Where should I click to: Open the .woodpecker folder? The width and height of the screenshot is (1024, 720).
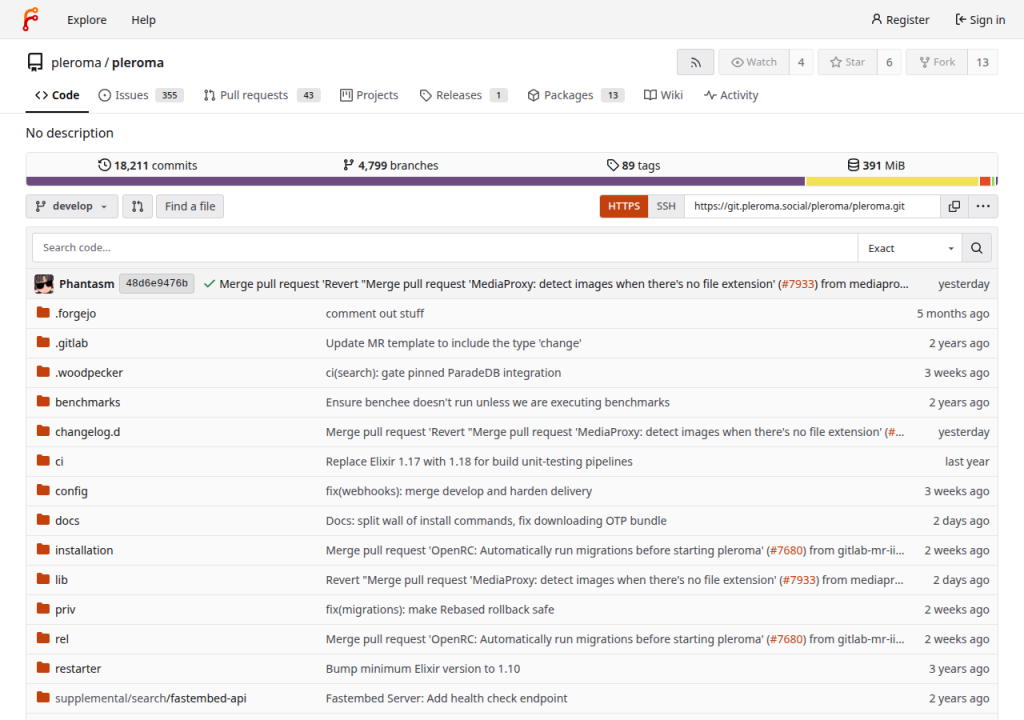coord(89,372)
